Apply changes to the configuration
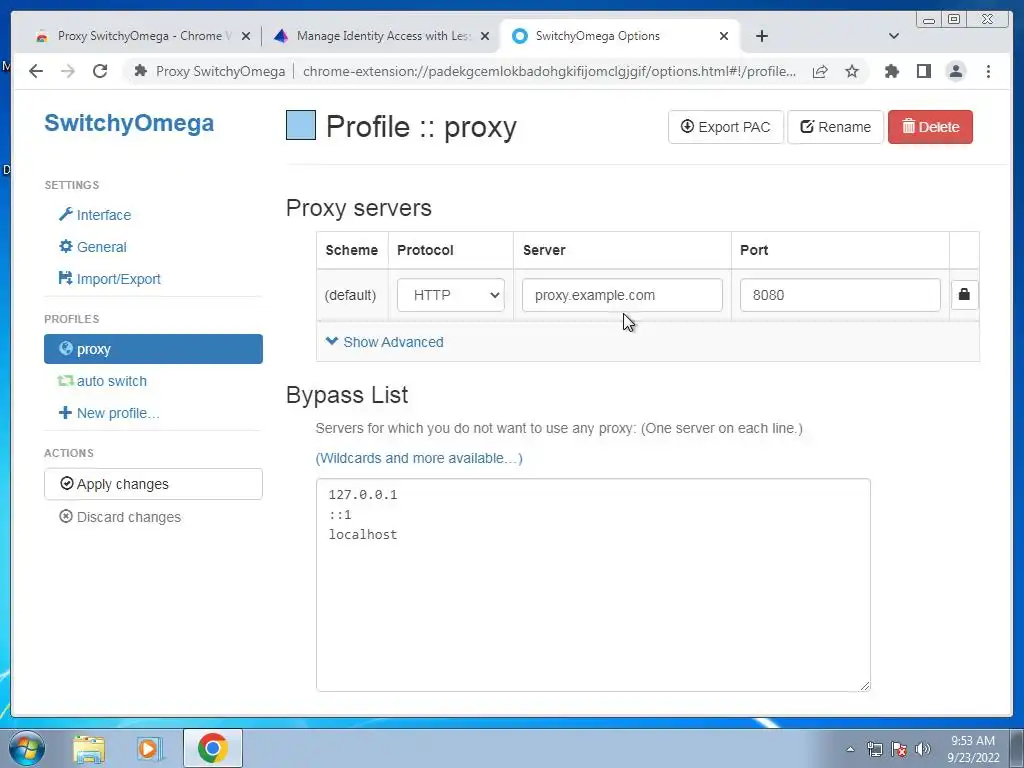This screenshot has height=768, width=1024. tap(153, 484)
